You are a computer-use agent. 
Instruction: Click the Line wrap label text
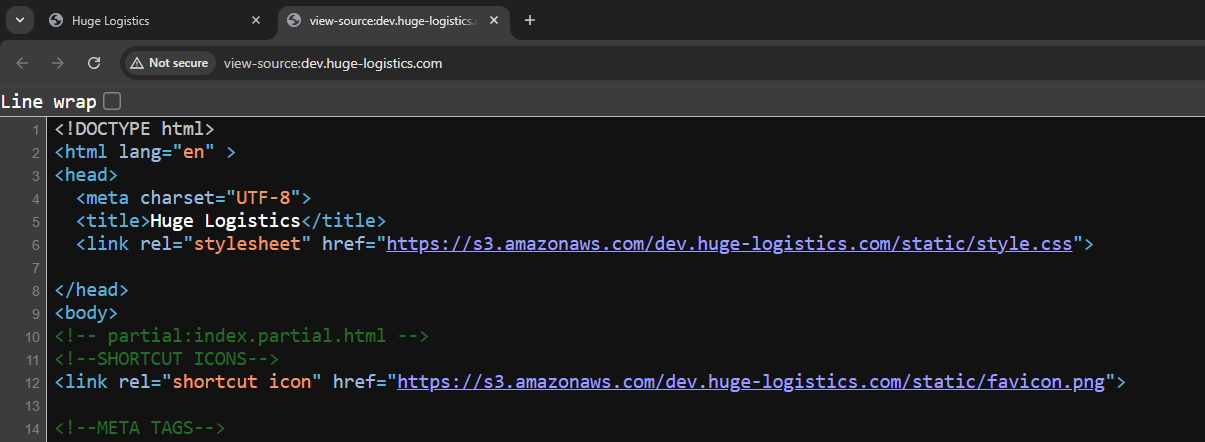tap(48, 101)
